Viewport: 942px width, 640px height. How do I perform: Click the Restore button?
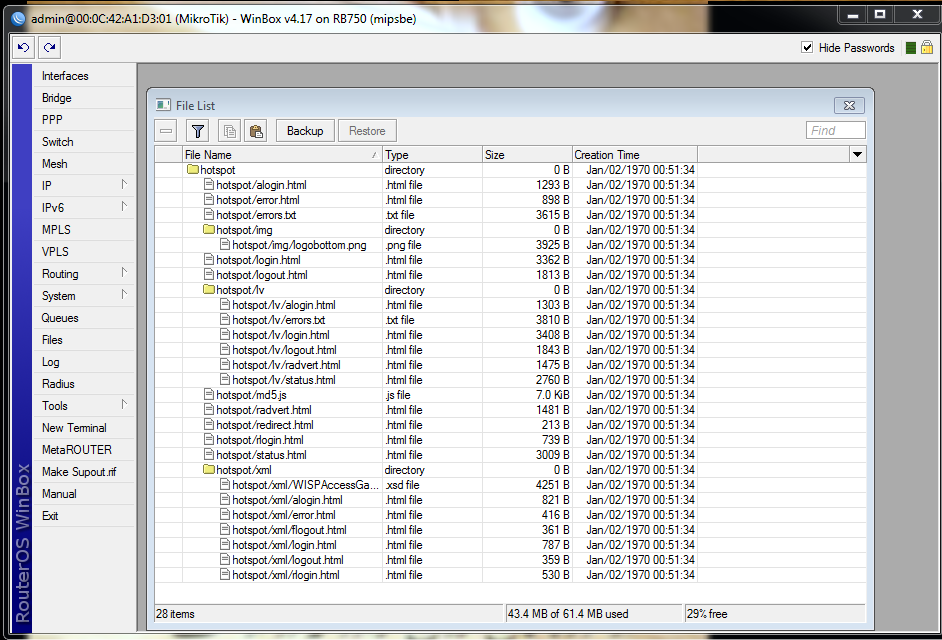click(x=366, y=130)
